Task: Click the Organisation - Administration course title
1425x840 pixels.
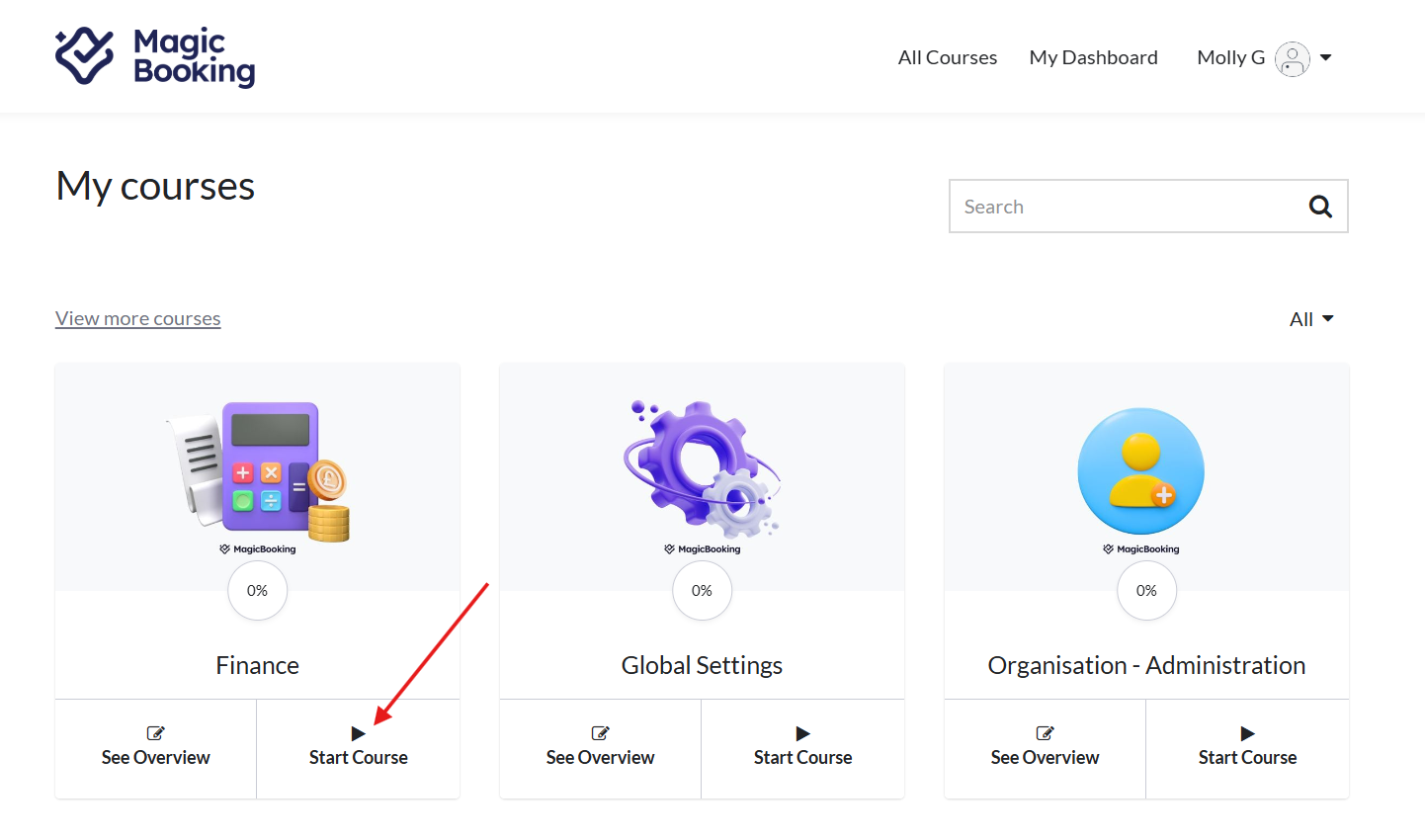Action: [1147, 665]
